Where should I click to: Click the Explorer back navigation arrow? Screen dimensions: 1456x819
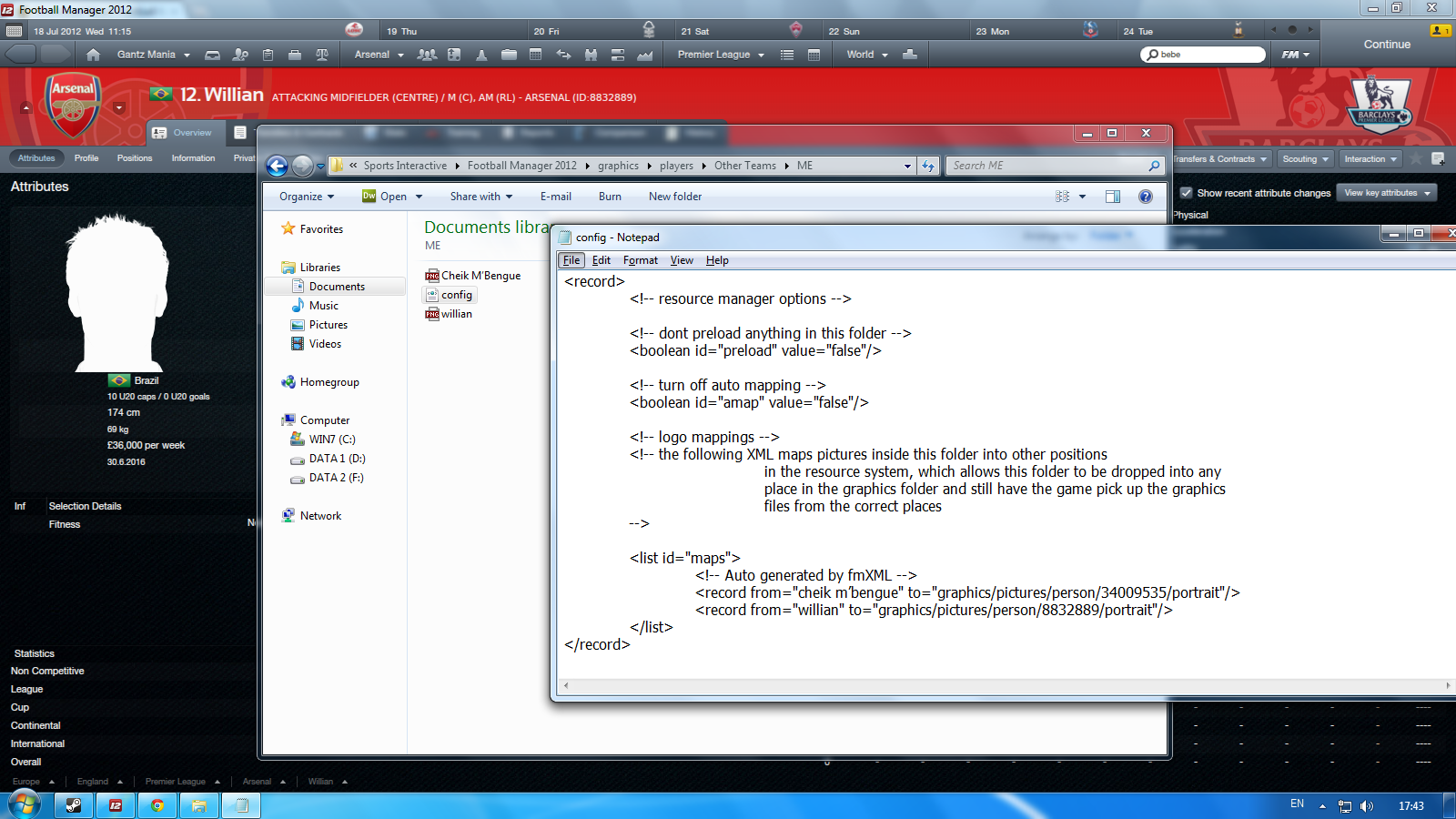[278, 166]
